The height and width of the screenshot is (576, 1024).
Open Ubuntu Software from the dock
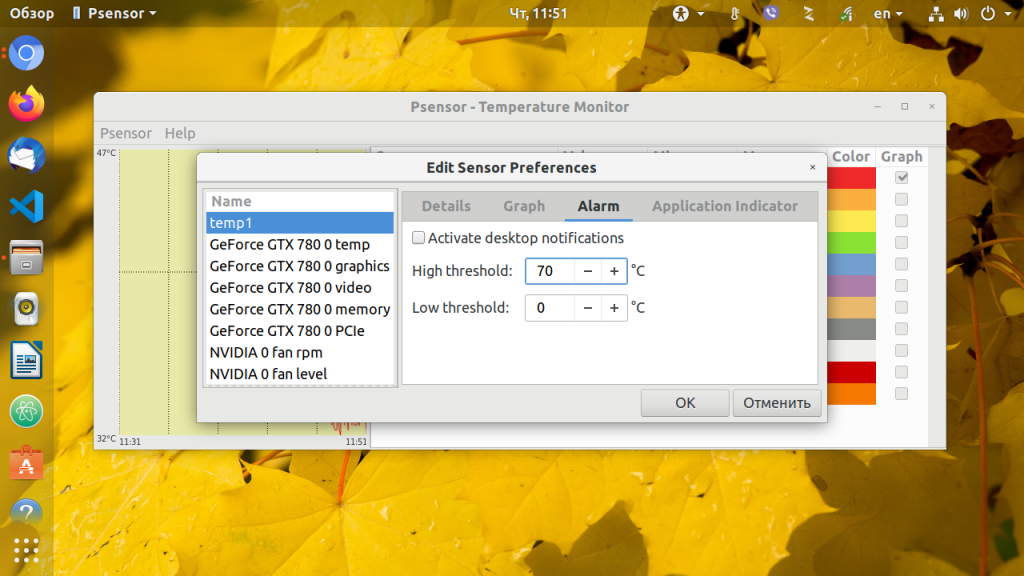[x=26, y=462]
